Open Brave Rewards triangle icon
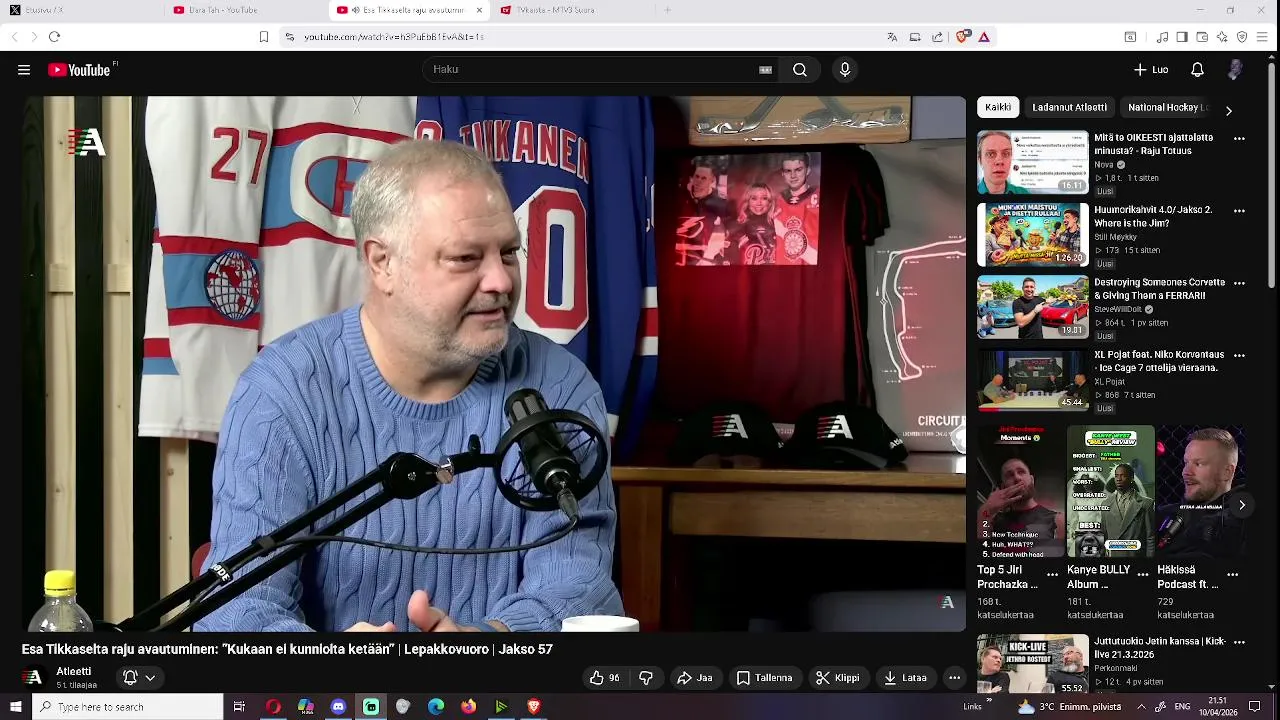The height and width of the screenshot is (720, 1280). point(984,37)
